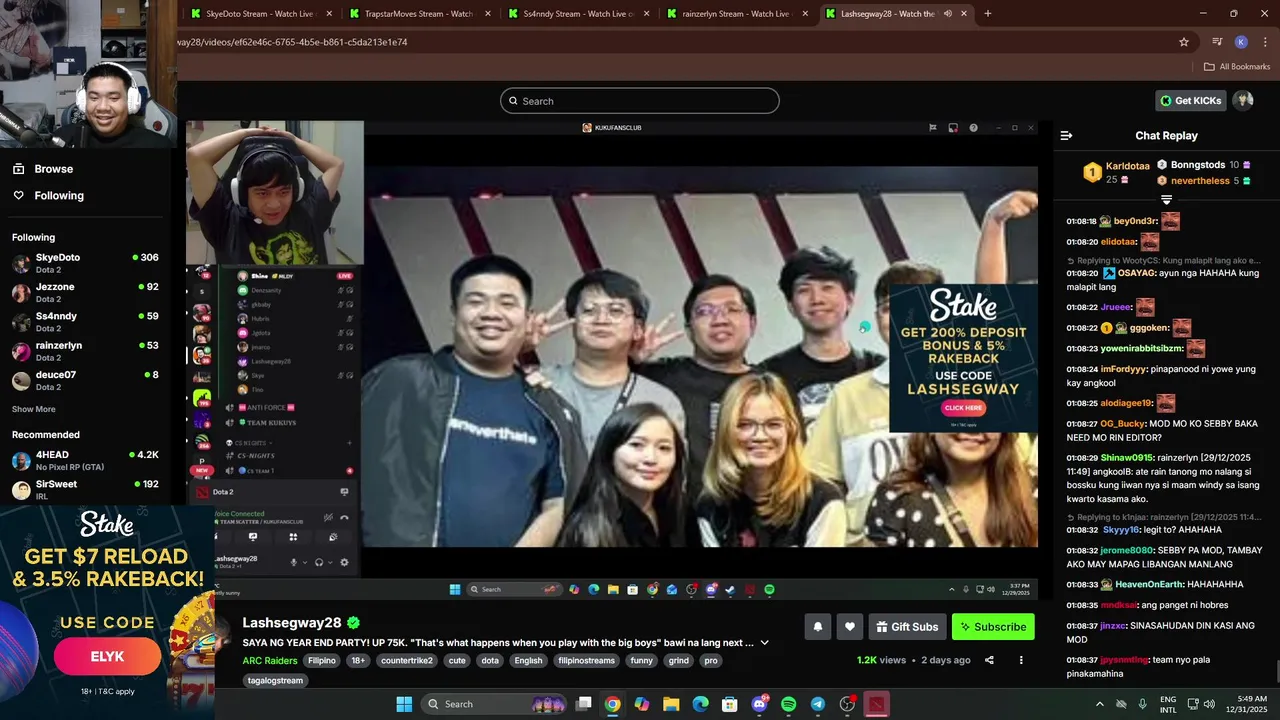The width and height of the screenshot is (1280, 720).
Task: Collapse chat replay with the arrow icon
Action: click(1066, 135)
